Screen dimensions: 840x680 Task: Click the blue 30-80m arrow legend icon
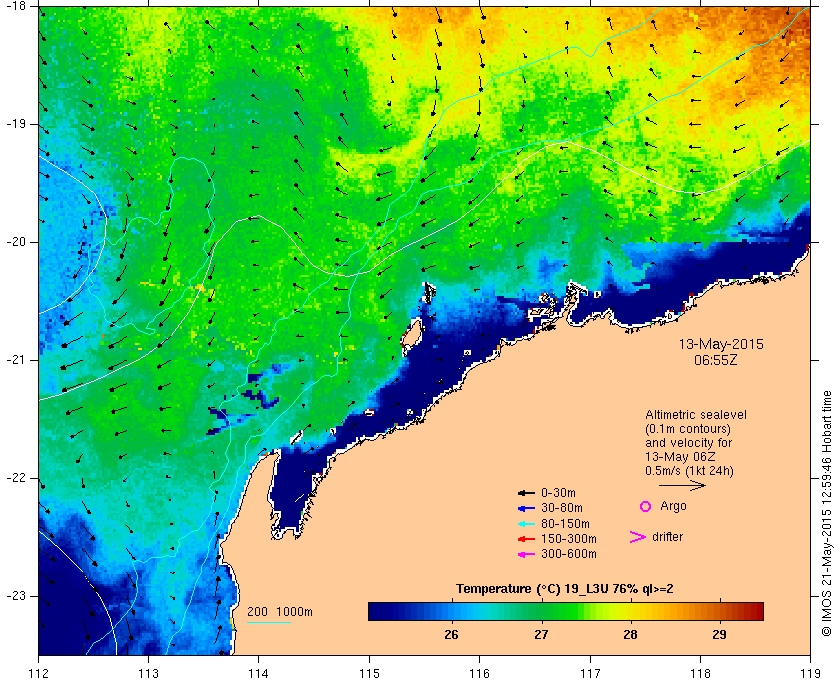[x=526, y=508]
